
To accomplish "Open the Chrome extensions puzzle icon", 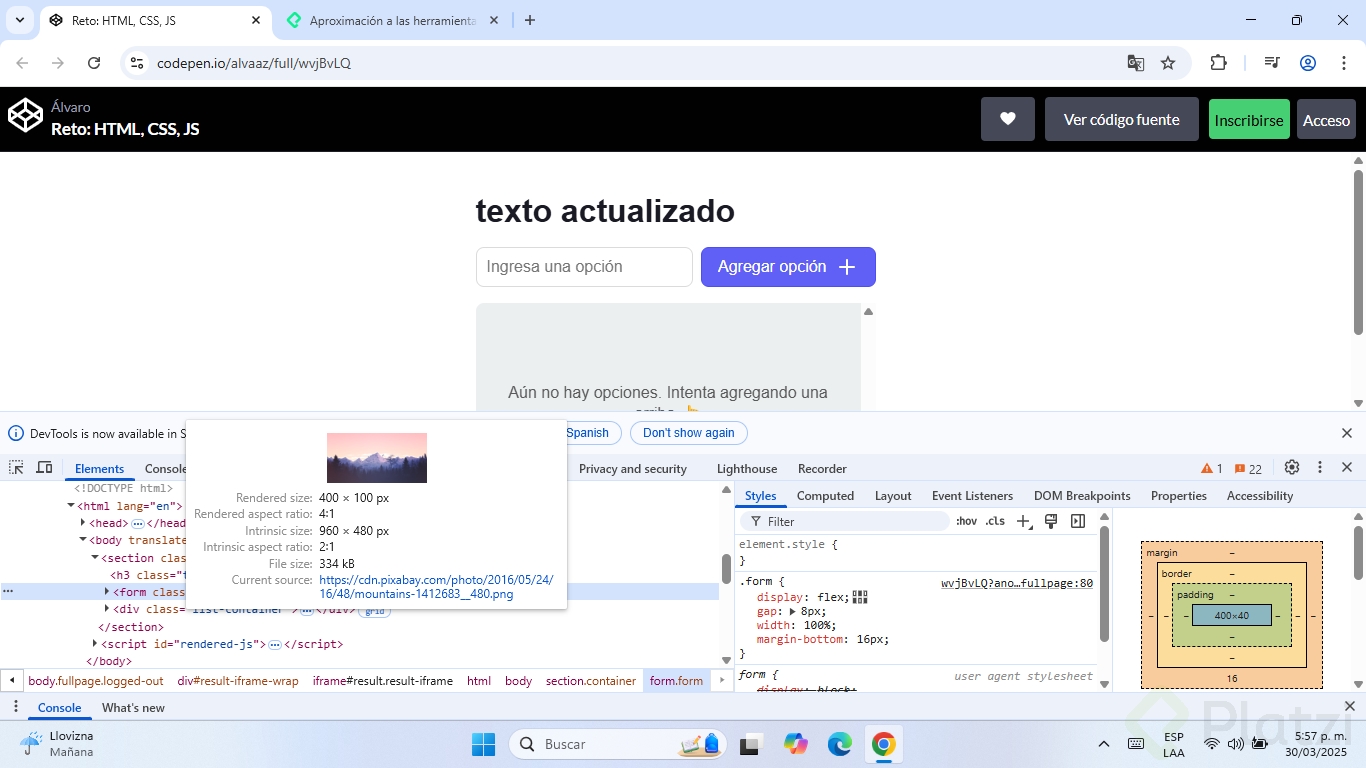I will point(1218,63).
